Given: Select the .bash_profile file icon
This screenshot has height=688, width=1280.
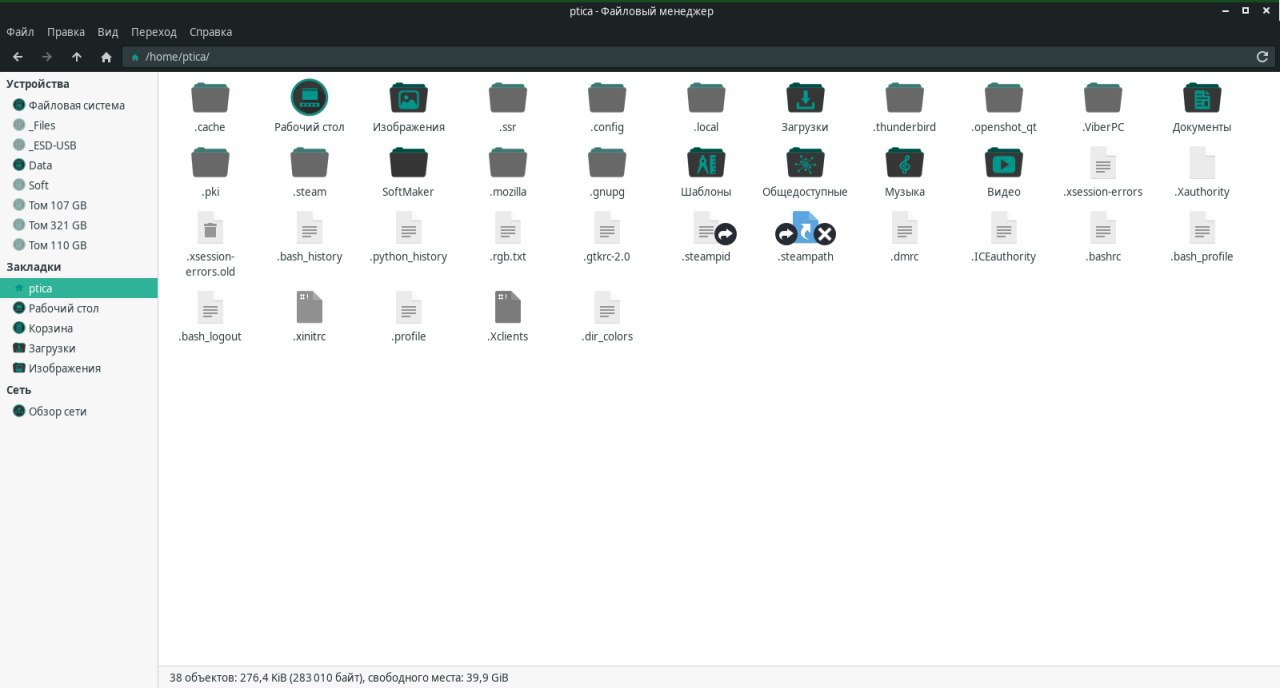Looking at the screenshot, I should [x=1202, y=227].
